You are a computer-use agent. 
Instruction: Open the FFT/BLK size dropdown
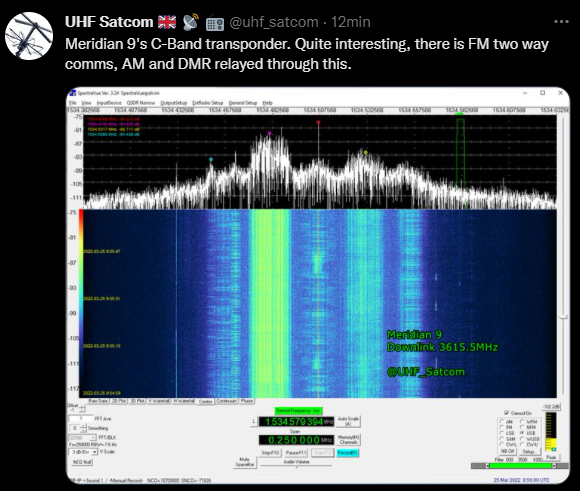click(x=82, y=438)
